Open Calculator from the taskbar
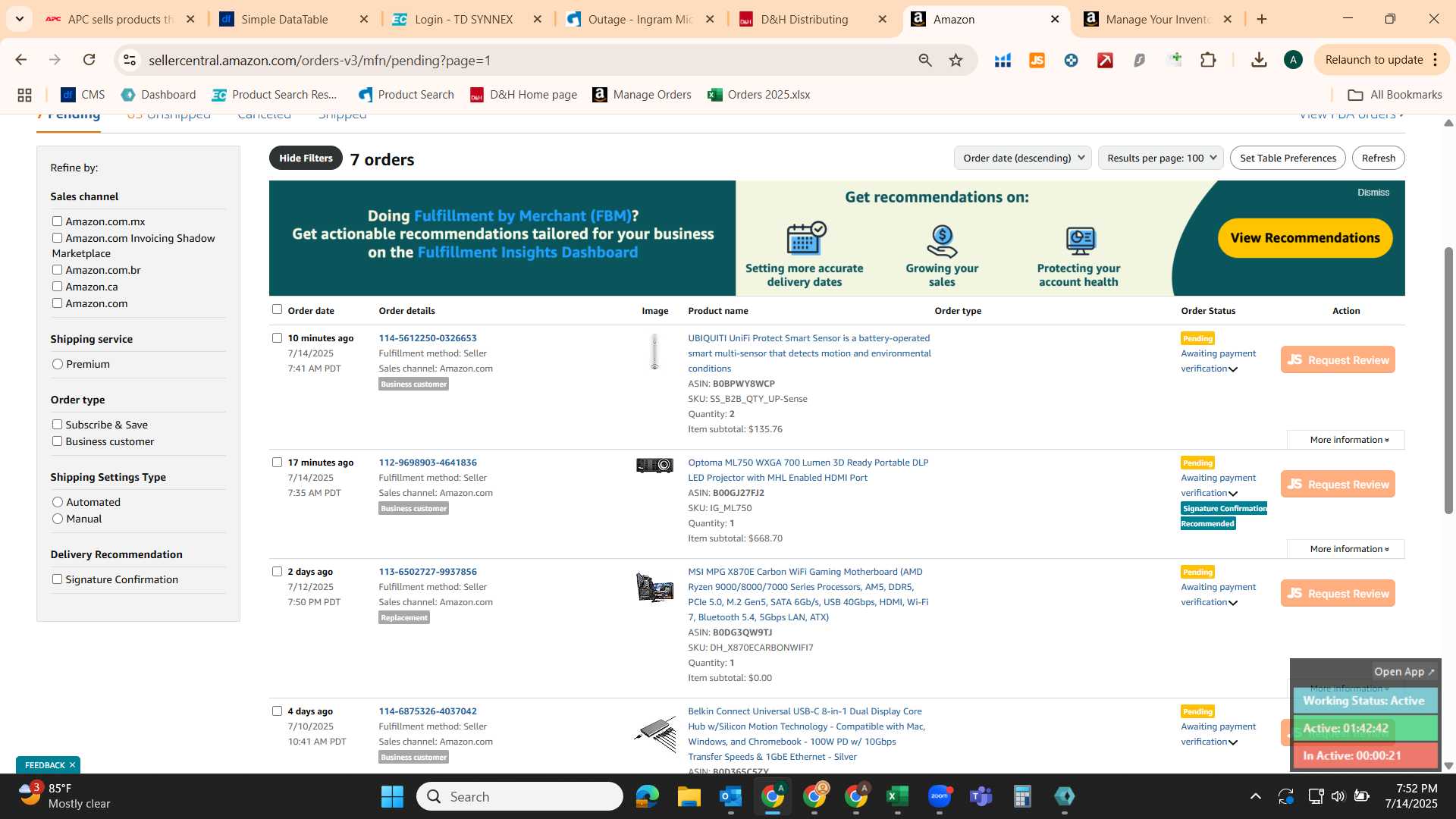The image size is (1456, 819). [x=1022, y=796]
